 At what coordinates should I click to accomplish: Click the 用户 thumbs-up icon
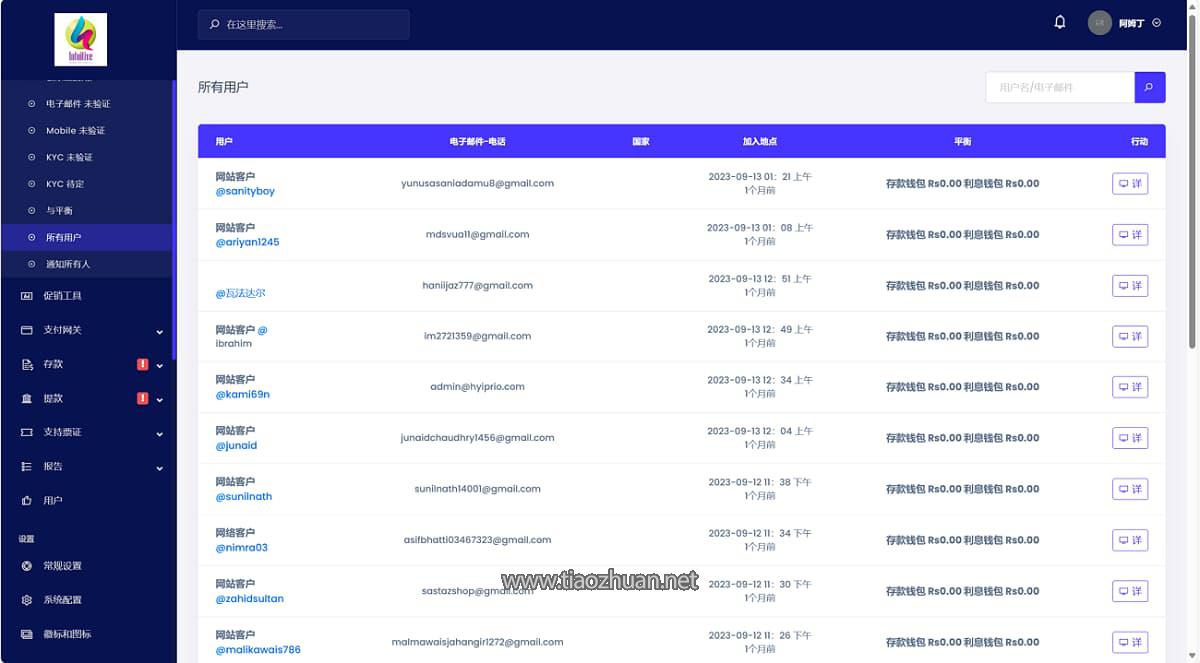(x=27, y=500)
